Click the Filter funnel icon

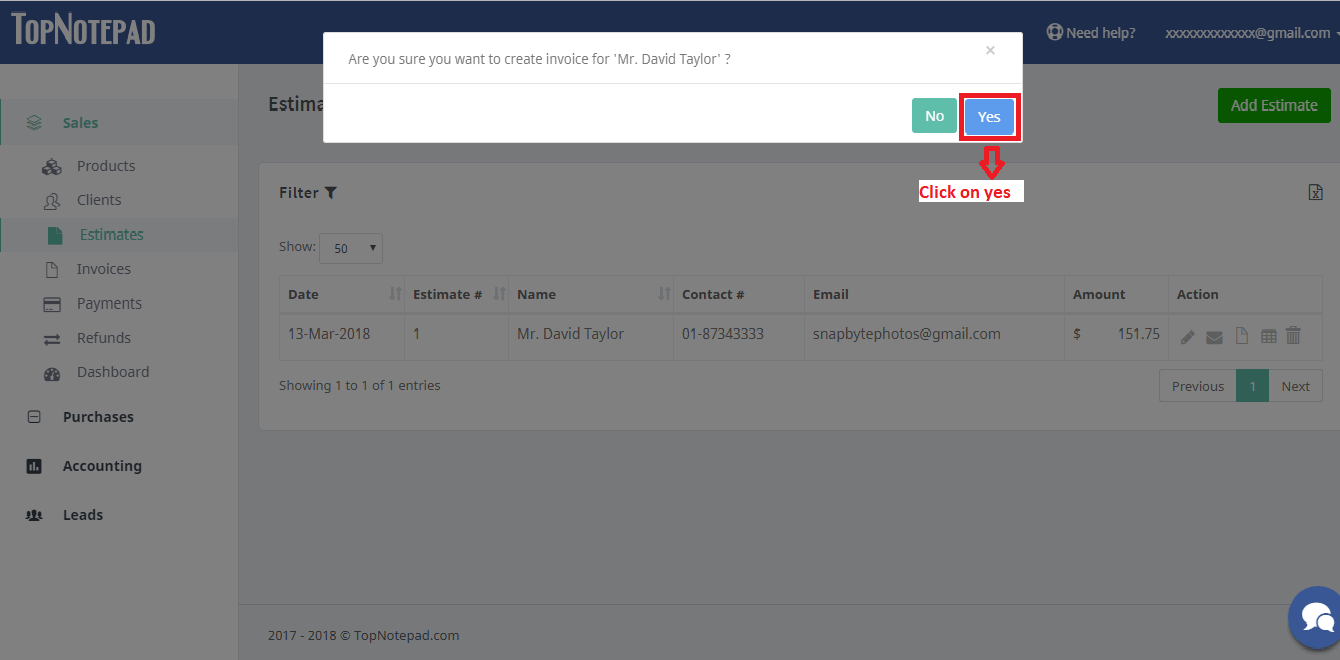tap(331, 193)
